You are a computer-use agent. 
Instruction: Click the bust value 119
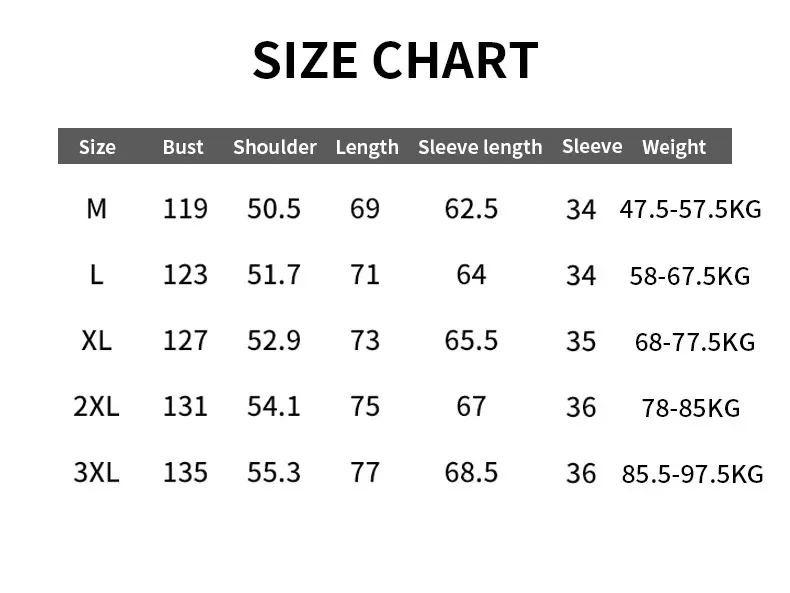(185, 209)
